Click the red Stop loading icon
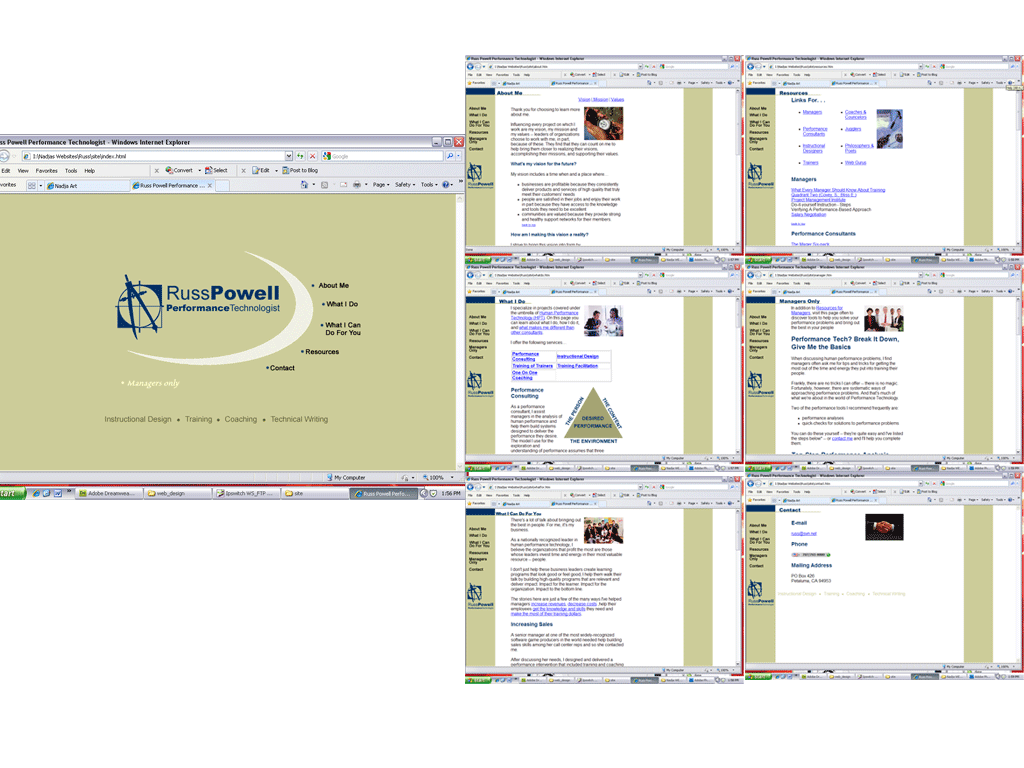This screenshot has width=1024, height=768. (312, 156)
